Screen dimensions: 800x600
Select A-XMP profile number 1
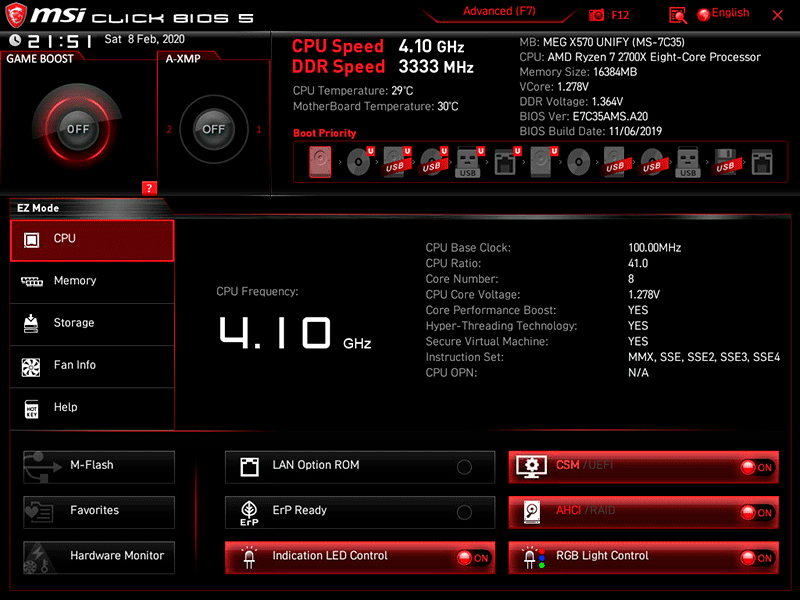click(x=259, y=130)
